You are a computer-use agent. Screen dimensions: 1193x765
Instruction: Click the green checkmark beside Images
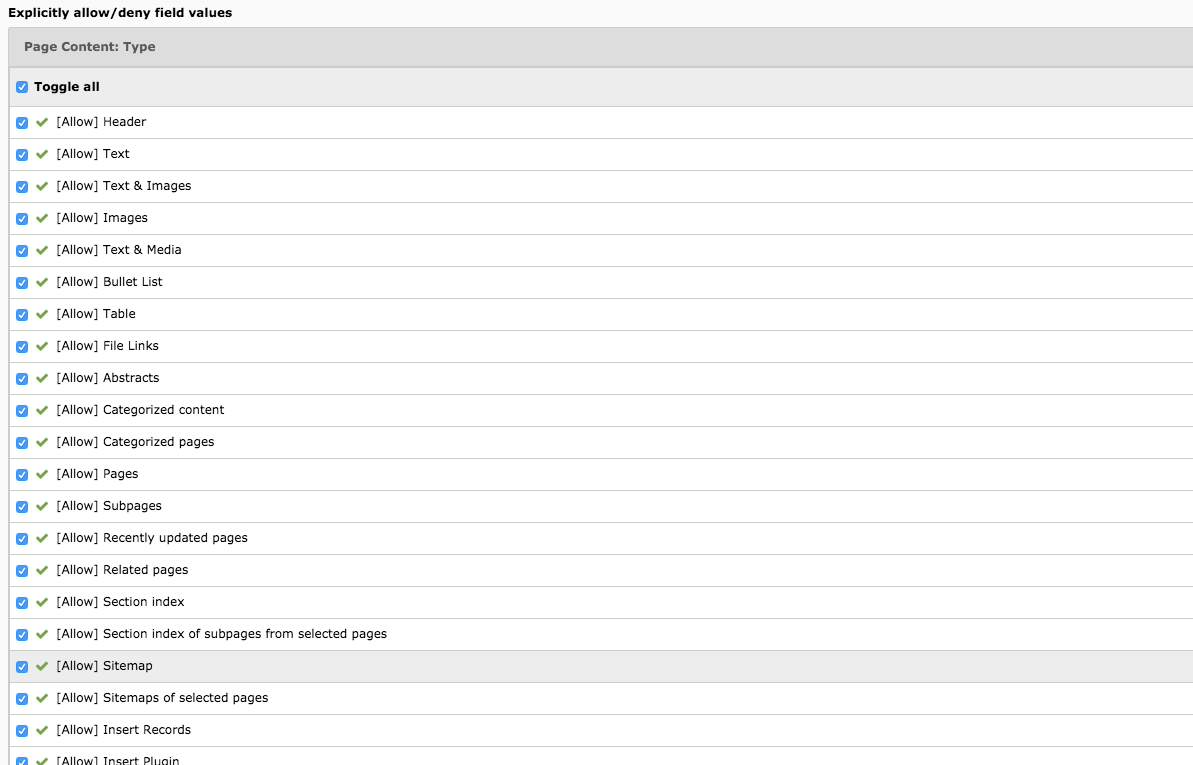(x=43, y=218)
